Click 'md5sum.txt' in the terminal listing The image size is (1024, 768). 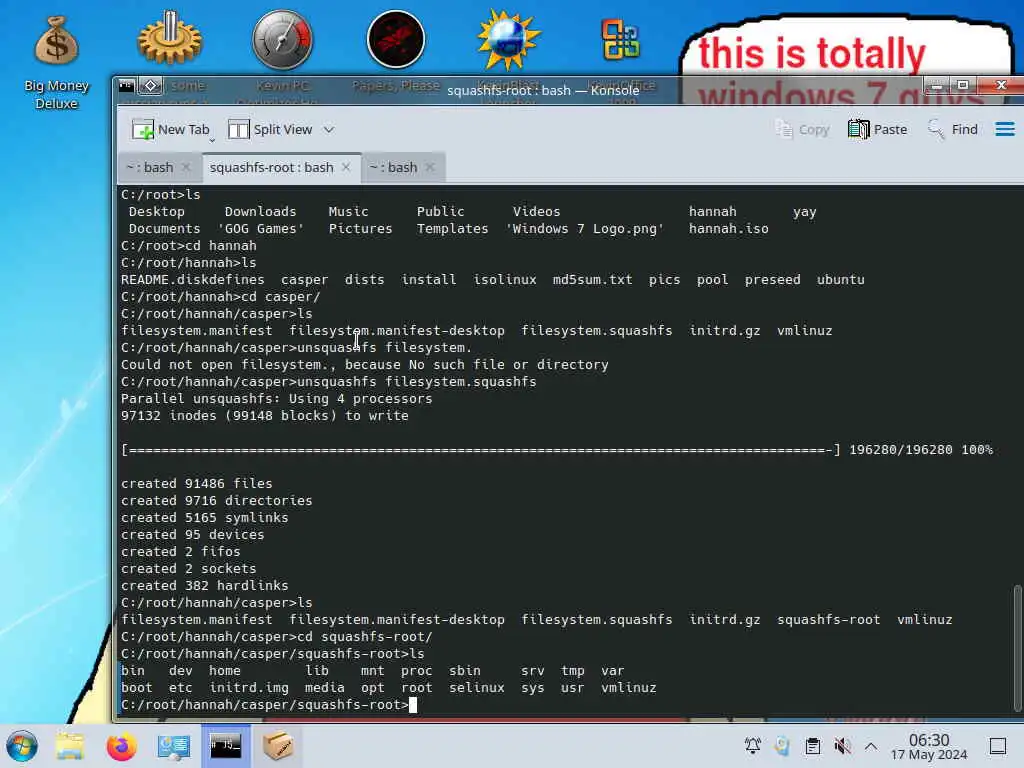592,280
